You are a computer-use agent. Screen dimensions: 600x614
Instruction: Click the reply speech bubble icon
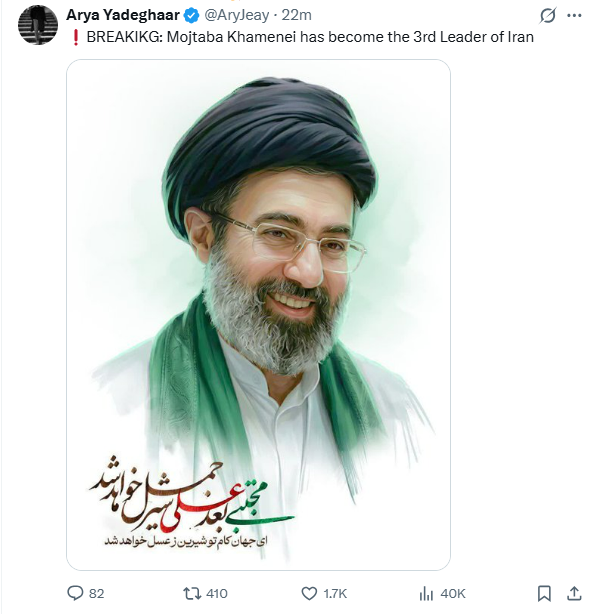click(75, 593)
